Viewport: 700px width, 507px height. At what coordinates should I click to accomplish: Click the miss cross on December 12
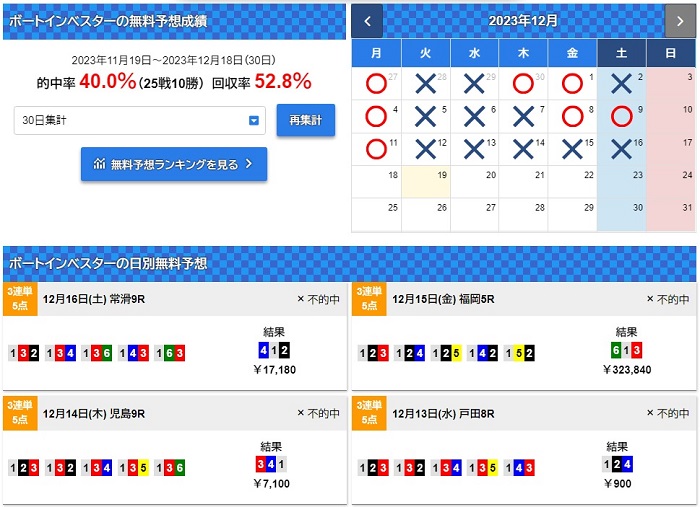pyautogui.click(x=425, y=150)
